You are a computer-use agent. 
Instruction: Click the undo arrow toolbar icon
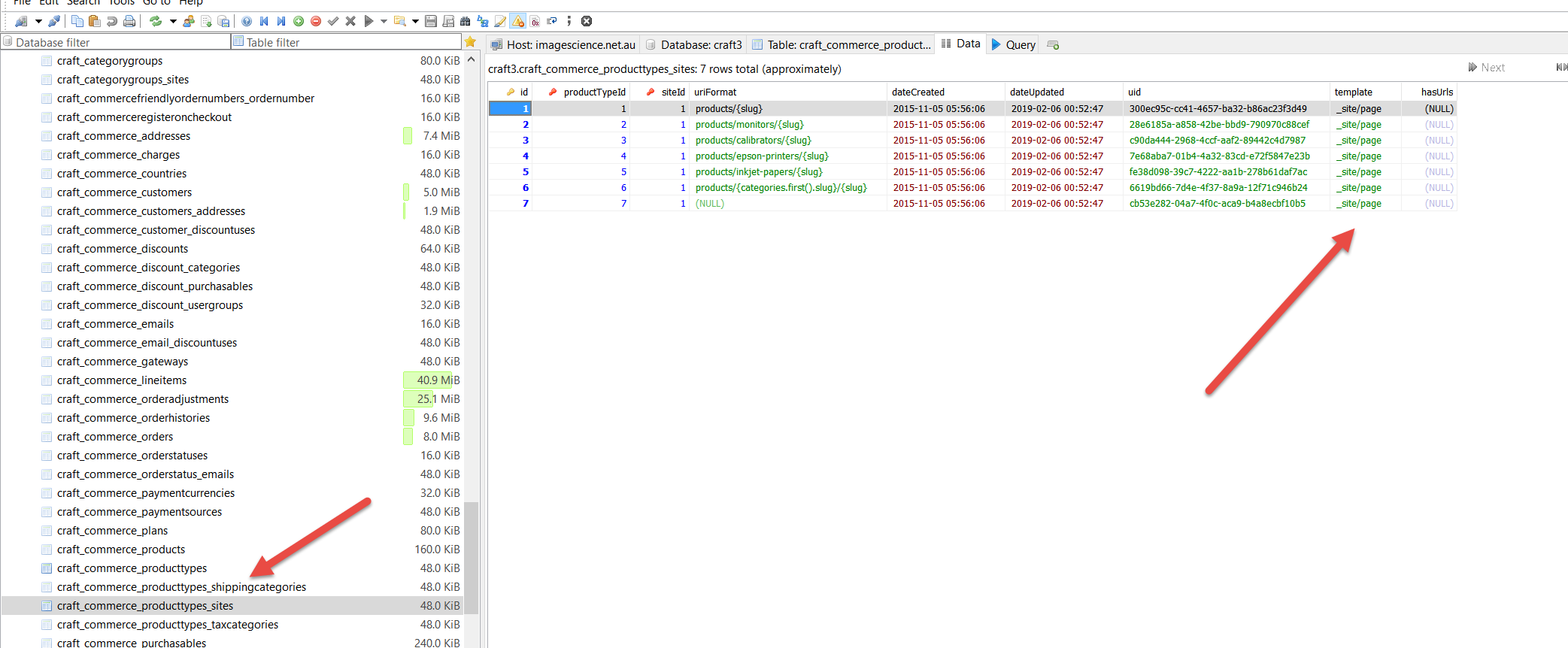point(112,21)
